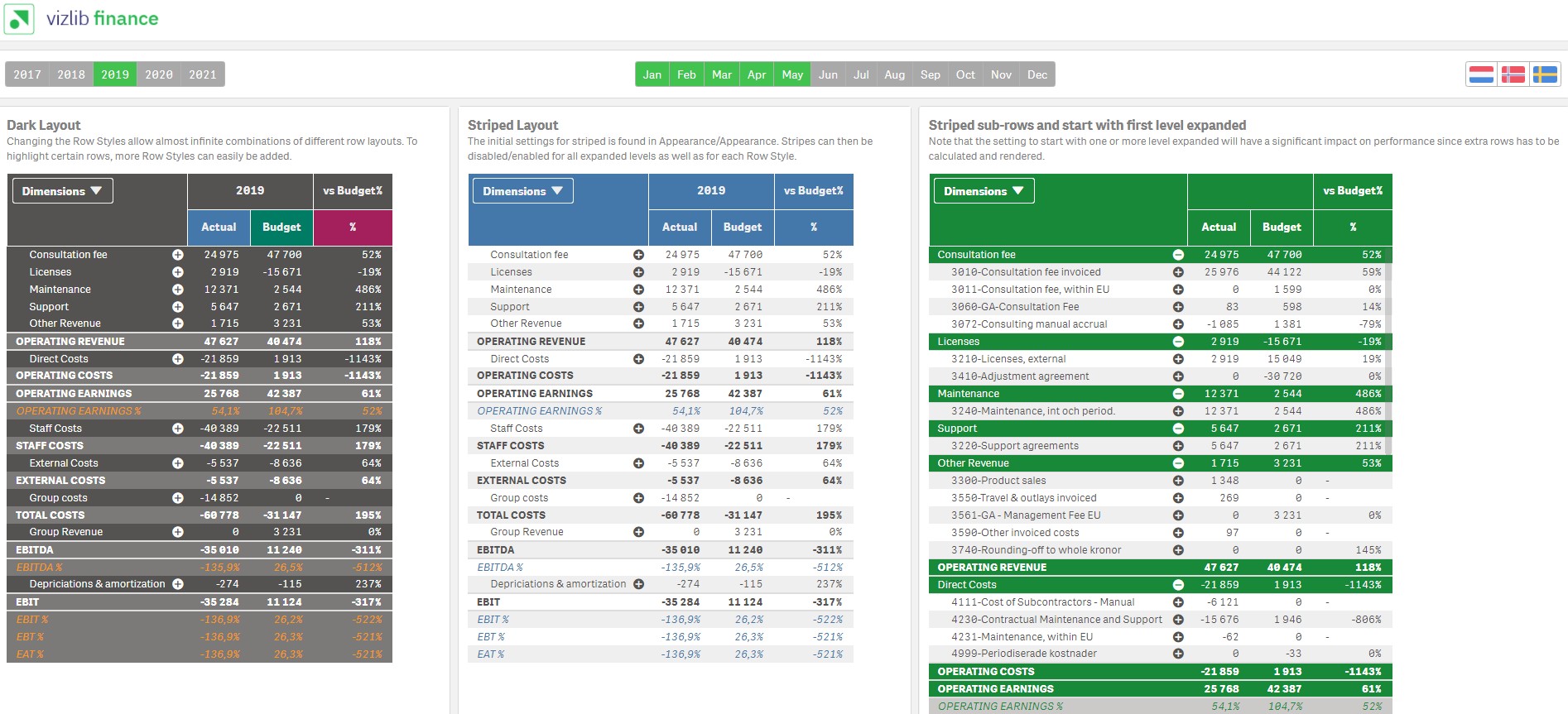The image size is (1568, 714).
Task: Select the Sweden flag language icon
Action: click(1545, 74)
